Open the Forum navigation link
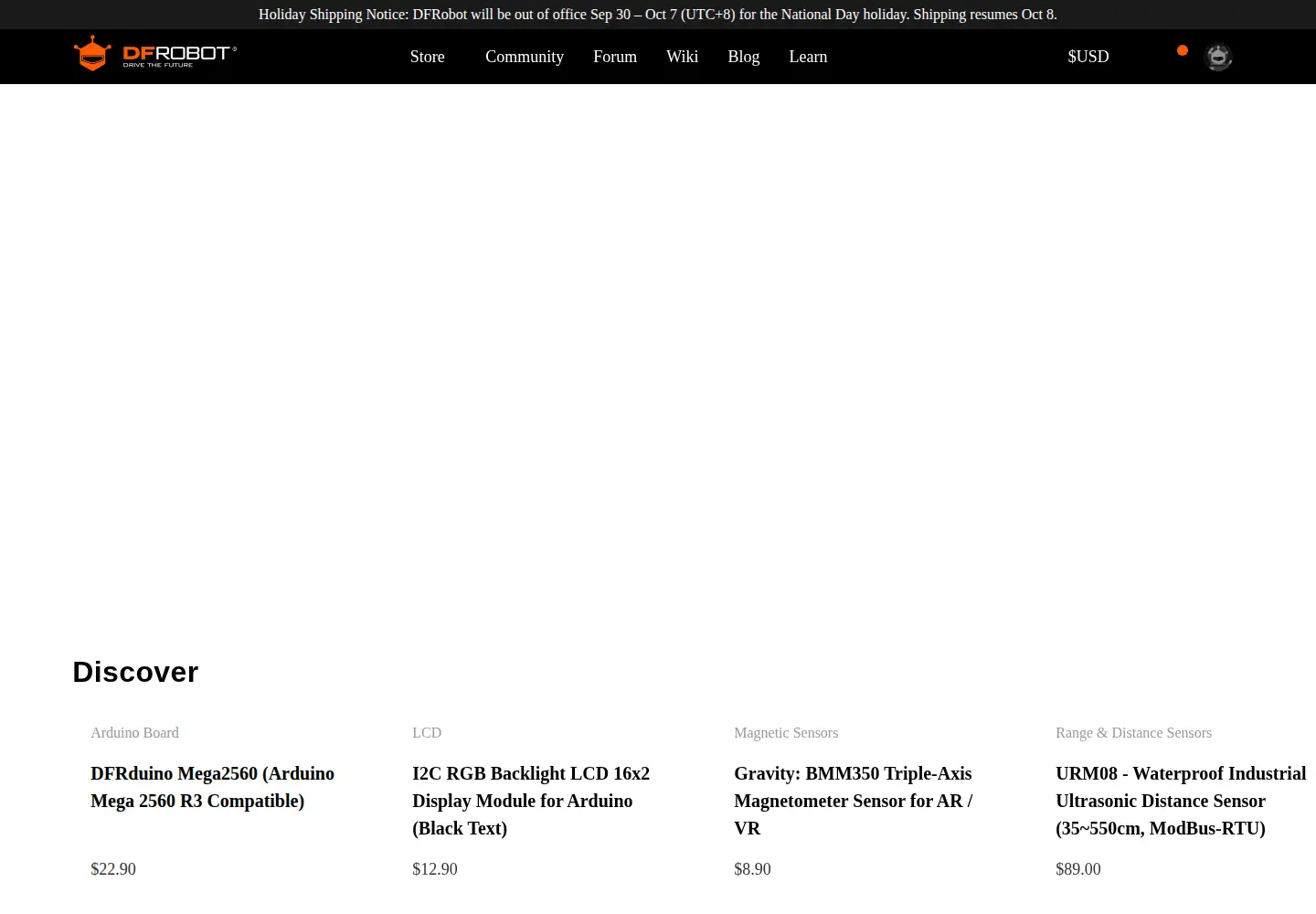The height and width of the screenshot is (914, 1316). (615, 57)
